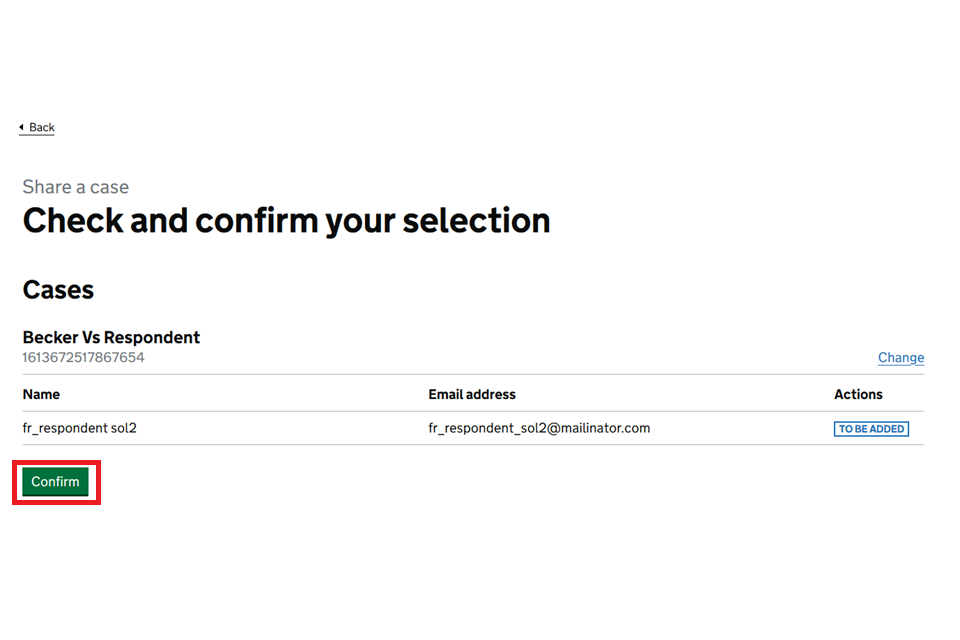Click the fr_respondent_sol2@mailinator.com email address
Image resolution: width=960 pixels, height=640 pixels.
coord(539,428)
